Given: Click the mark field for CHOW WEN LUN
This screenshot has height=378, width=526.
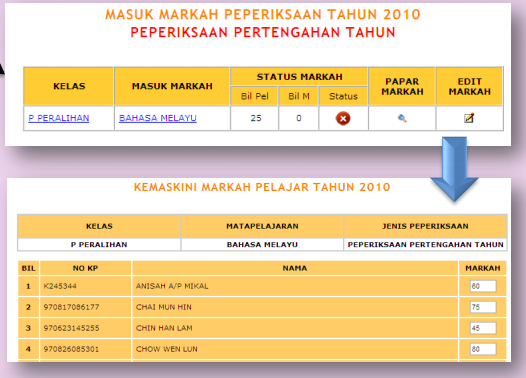Looking at the screenshot, I should [483, 349].
